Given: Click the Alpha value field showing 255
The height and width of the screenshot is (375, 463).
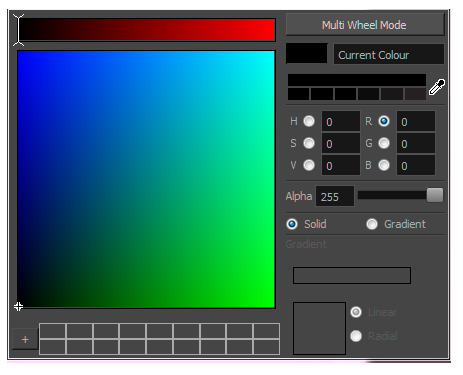Looking at the screenshot, I should [335, 196].
